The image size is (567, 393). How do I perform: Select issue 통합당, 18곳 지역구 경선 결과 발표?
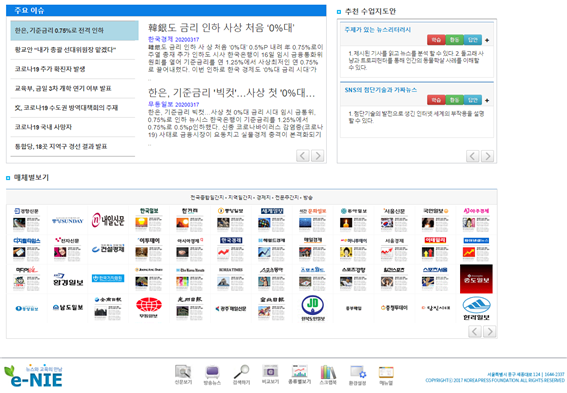(x=73, y=146)
